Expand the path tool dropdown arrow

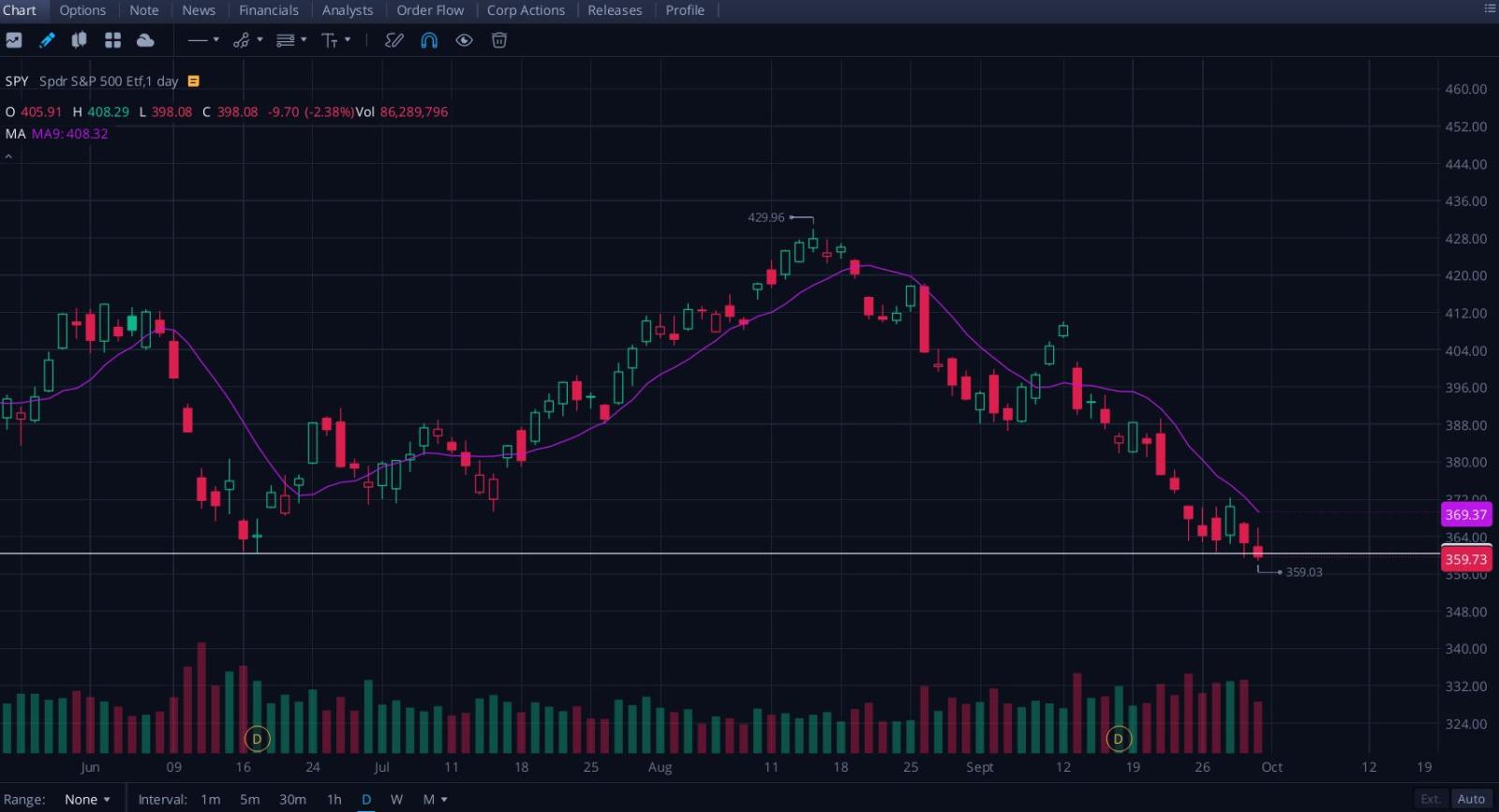[260, 40]
